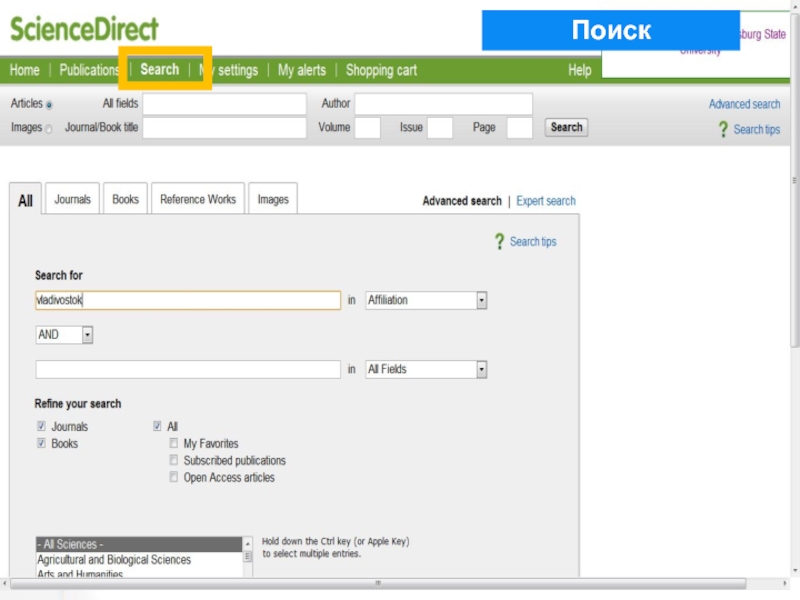Viewport: 800px width, 600px height.
Task: Expand the AND operator dropdown
Action: click(x=87, y=335)
